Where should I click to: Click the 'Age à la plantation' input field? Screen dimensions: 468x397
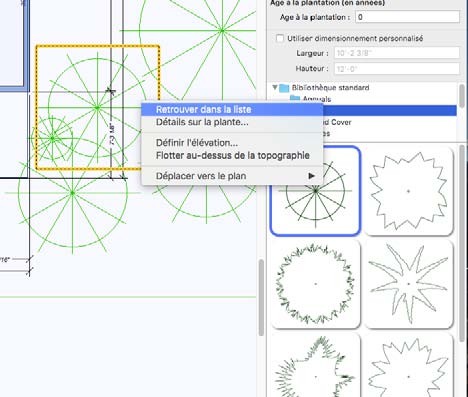pyautogui.click(x=407, y=17)
